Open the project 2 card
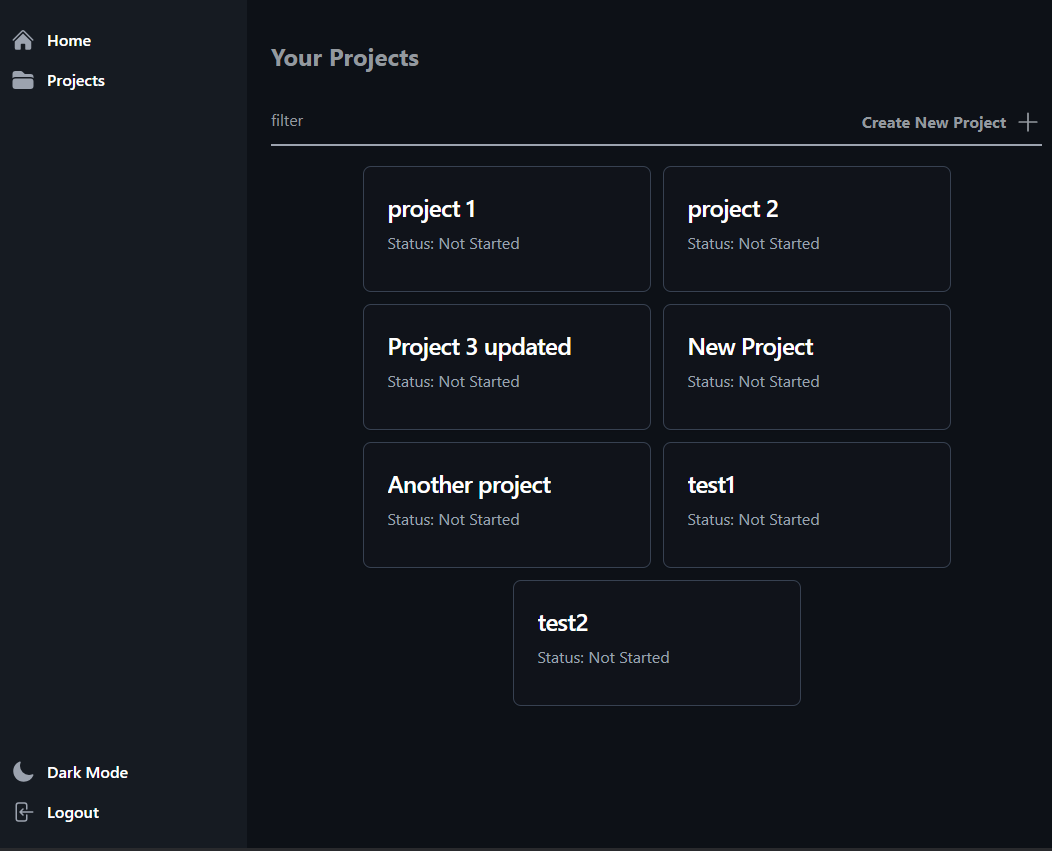This screenshot has height=851, width=1052. point(806,229)
